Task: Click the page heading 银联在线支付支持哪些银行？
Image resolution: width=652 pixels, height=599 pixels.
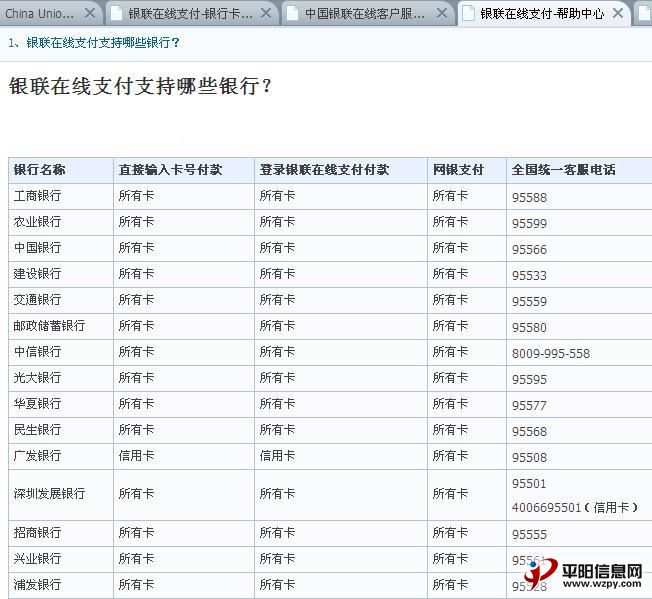Action: click(140, 86)
